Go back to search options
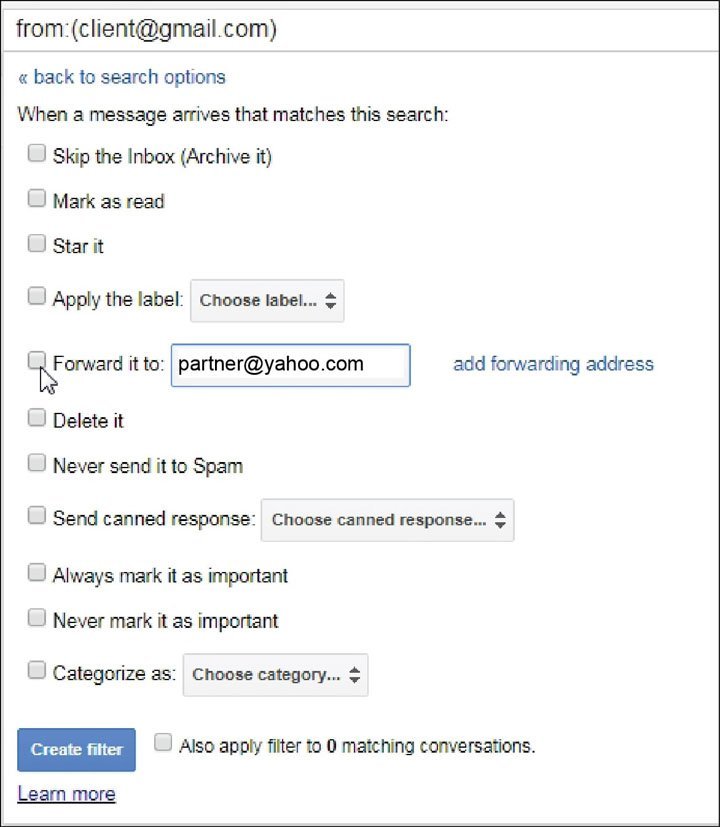Screen dimensions: 720x827 (x=122, y=77)
